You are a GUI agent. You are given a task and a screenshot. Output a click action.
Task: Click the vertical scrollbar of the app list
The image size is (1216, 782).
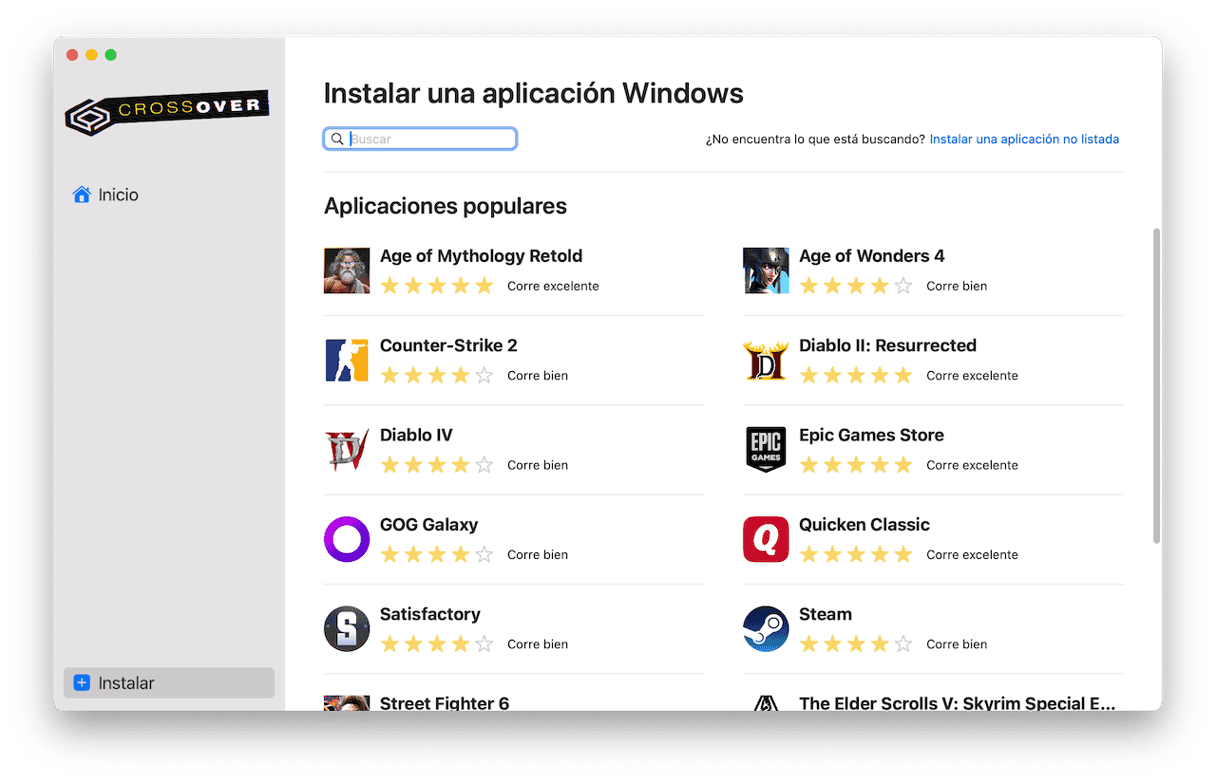1157,385
